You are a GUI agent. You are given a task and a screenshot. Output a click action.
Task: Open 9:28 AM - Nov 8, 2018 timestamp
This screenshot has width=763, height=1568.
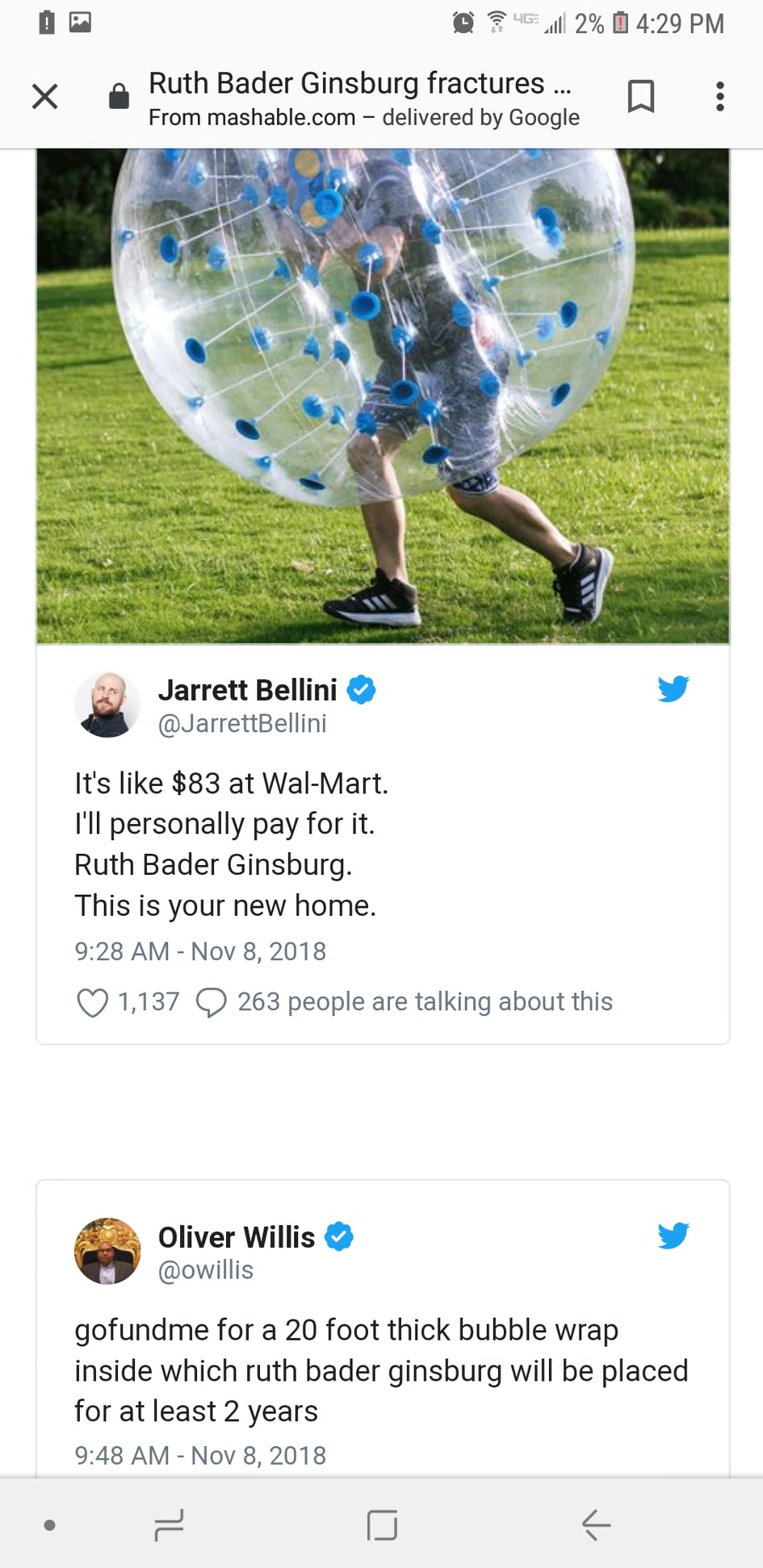click(200, 951)
